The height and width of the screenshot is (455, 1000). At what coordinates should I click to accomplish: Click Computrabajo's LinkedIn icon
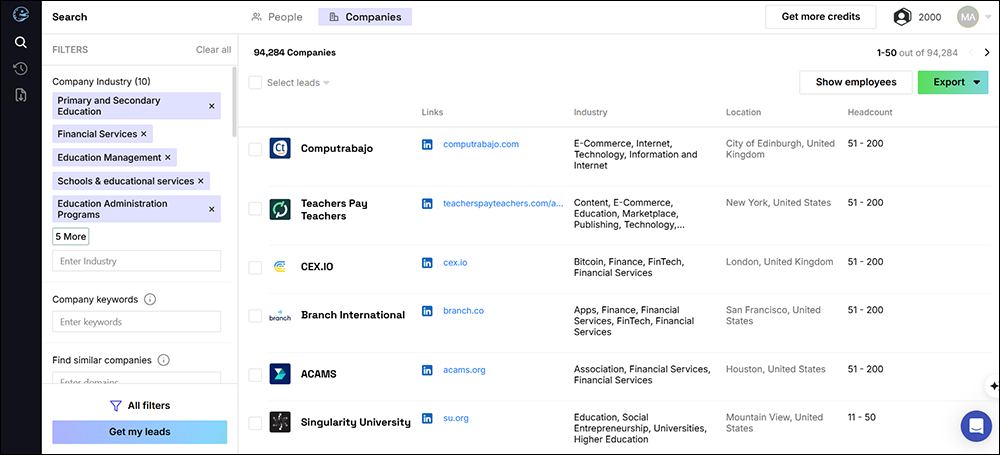(x=428, y=144)
